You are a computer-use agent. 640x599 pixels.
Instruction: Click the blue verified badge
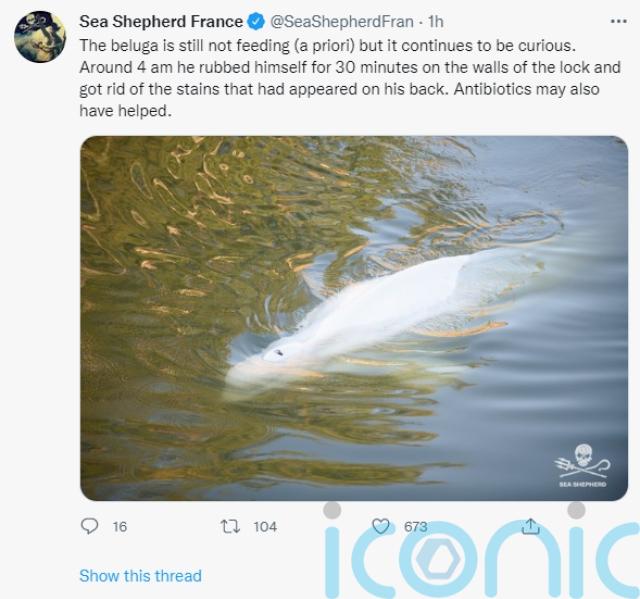[256, 22]
